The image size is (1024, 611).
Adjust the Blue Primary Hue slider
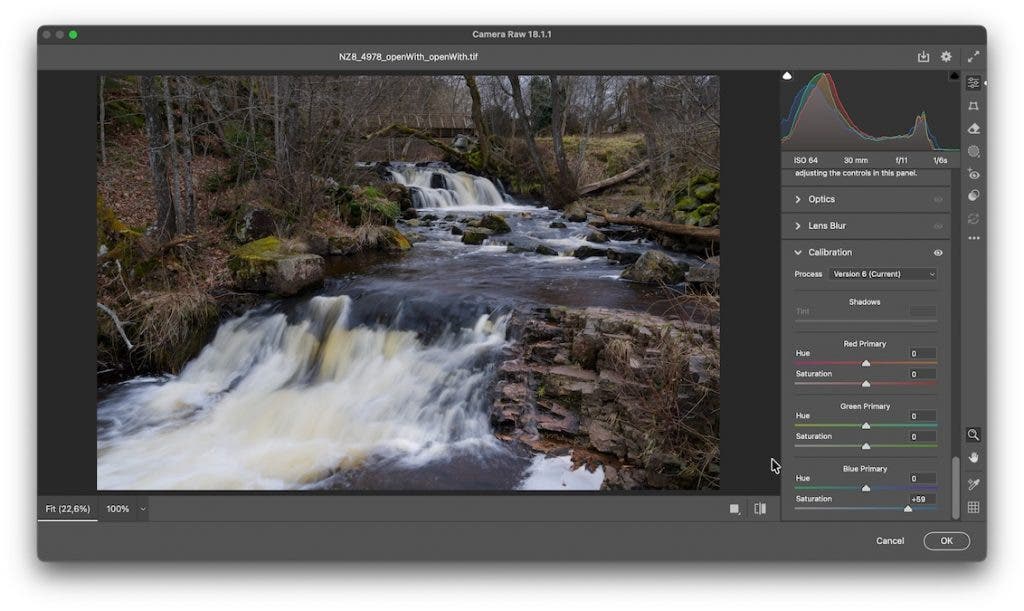[x=866, y=488]
